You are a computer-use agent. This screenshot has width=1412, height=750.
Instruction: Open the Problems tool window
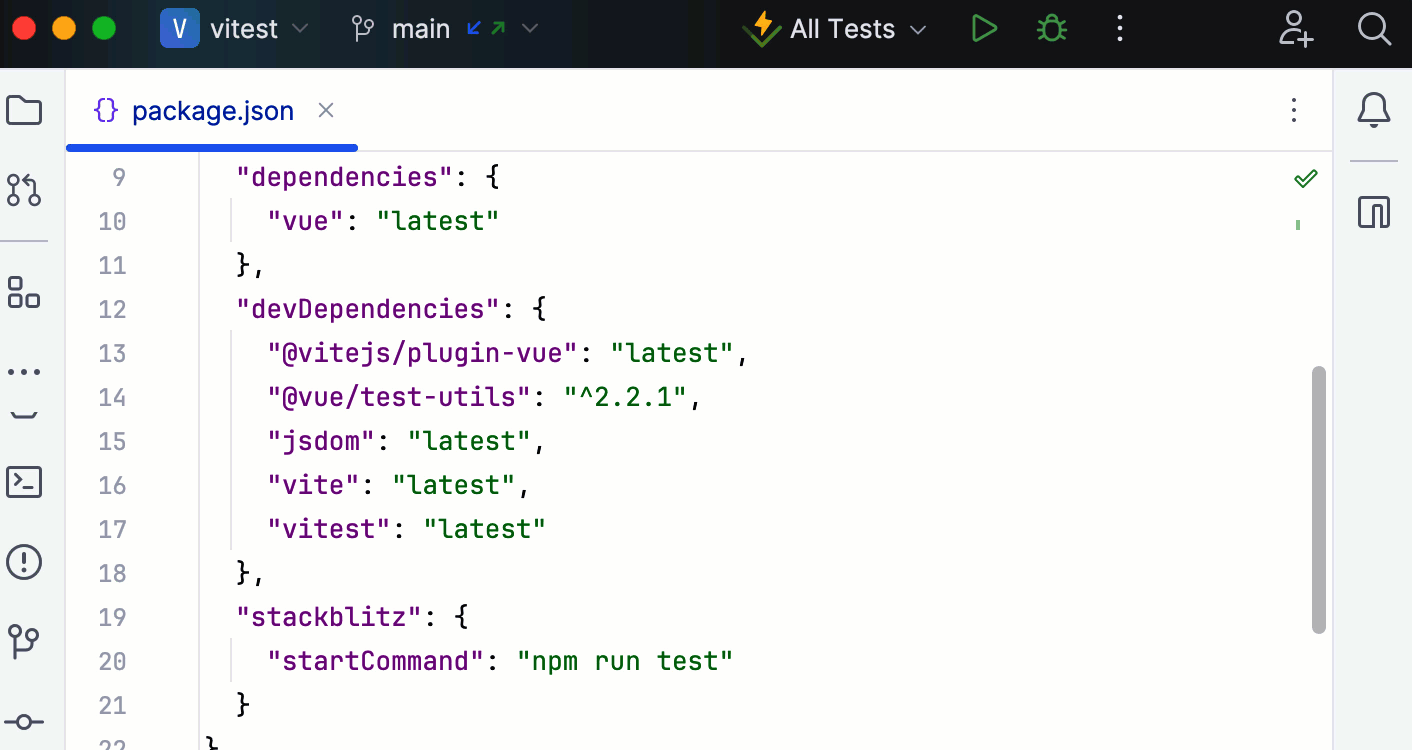coord(24,562)
